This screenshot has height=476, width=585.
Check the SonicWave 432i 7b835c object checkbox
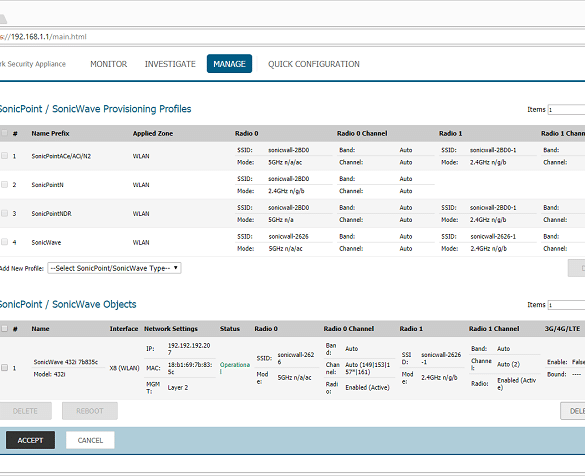pyautogui.click(x=4, y=367)
